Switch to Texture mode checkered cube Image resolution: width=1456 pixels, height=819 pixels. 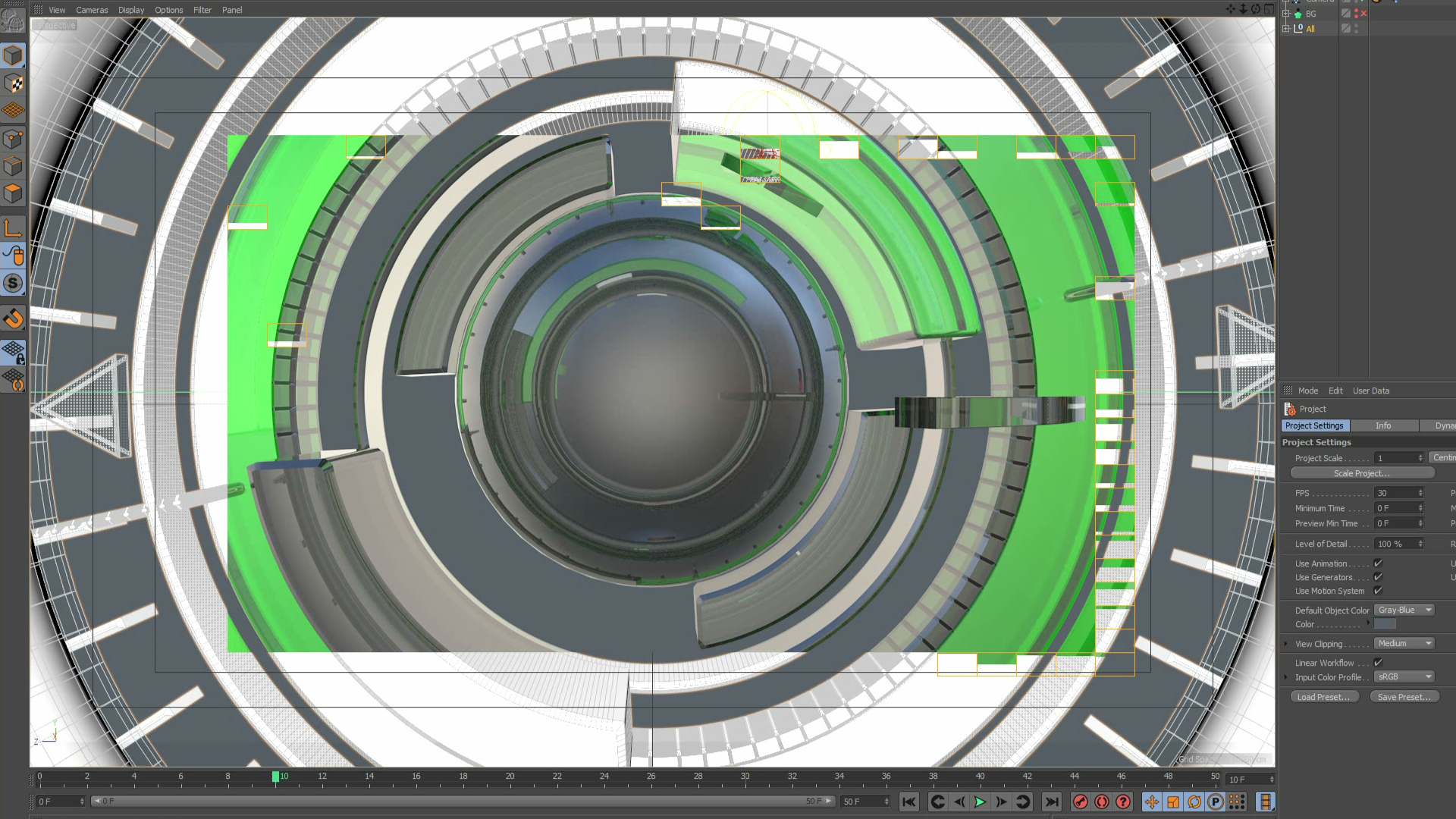[13, 83]
